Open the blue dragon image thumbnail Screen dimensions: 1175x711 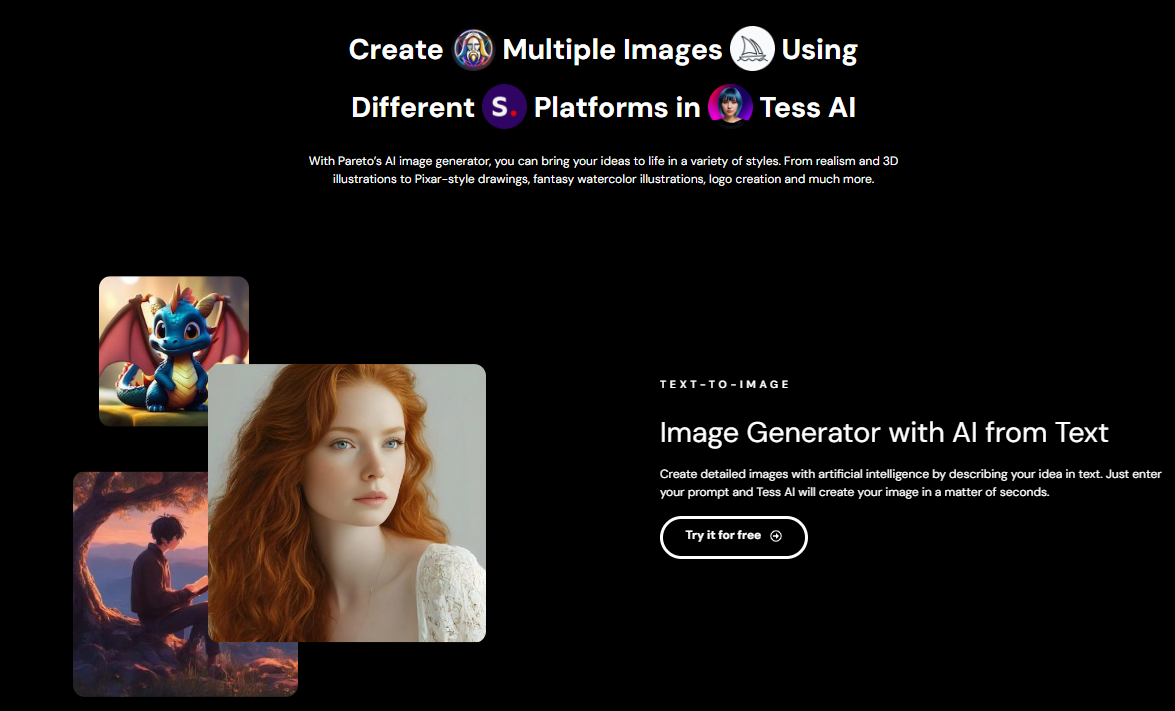coord(174,351)
